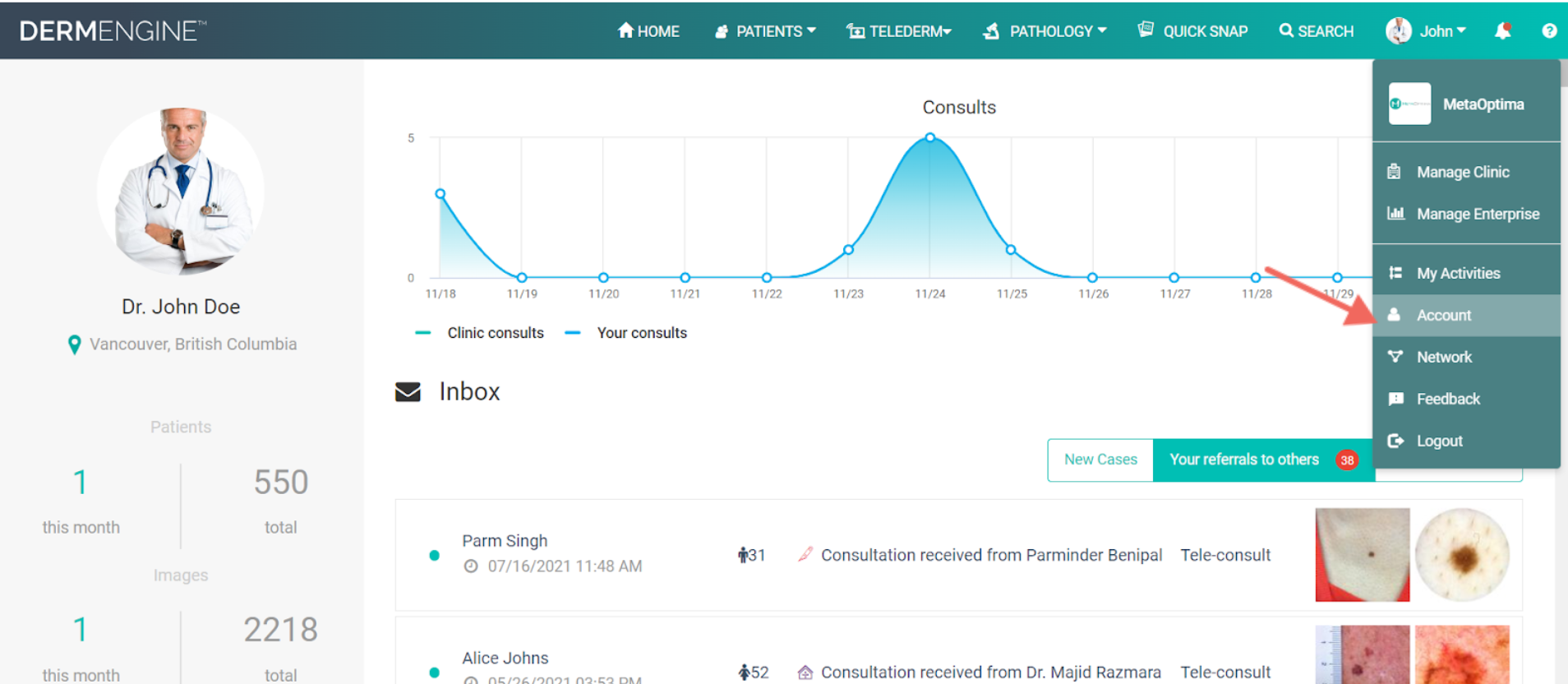Click the Feedback speech icon
Image resolution: width=1568 pixels, height=684 pixels.
(x=1395, y=399)
